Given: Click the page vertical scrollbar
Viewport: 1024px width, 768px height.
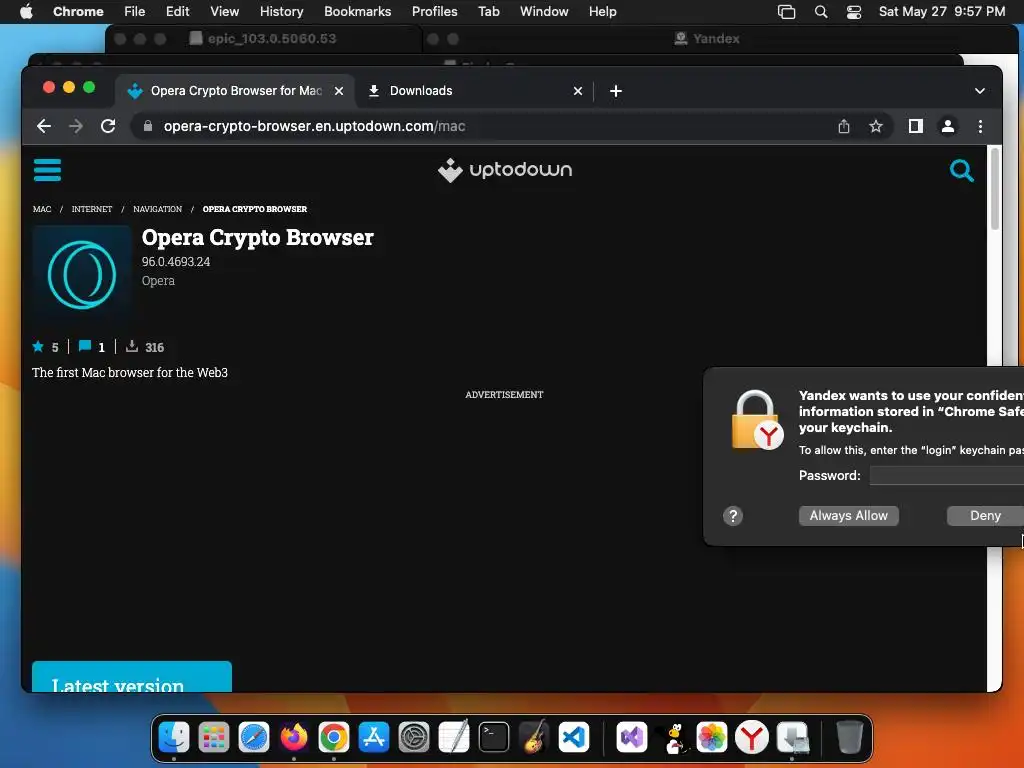Looking at the screenshot, I should (994, 189).
